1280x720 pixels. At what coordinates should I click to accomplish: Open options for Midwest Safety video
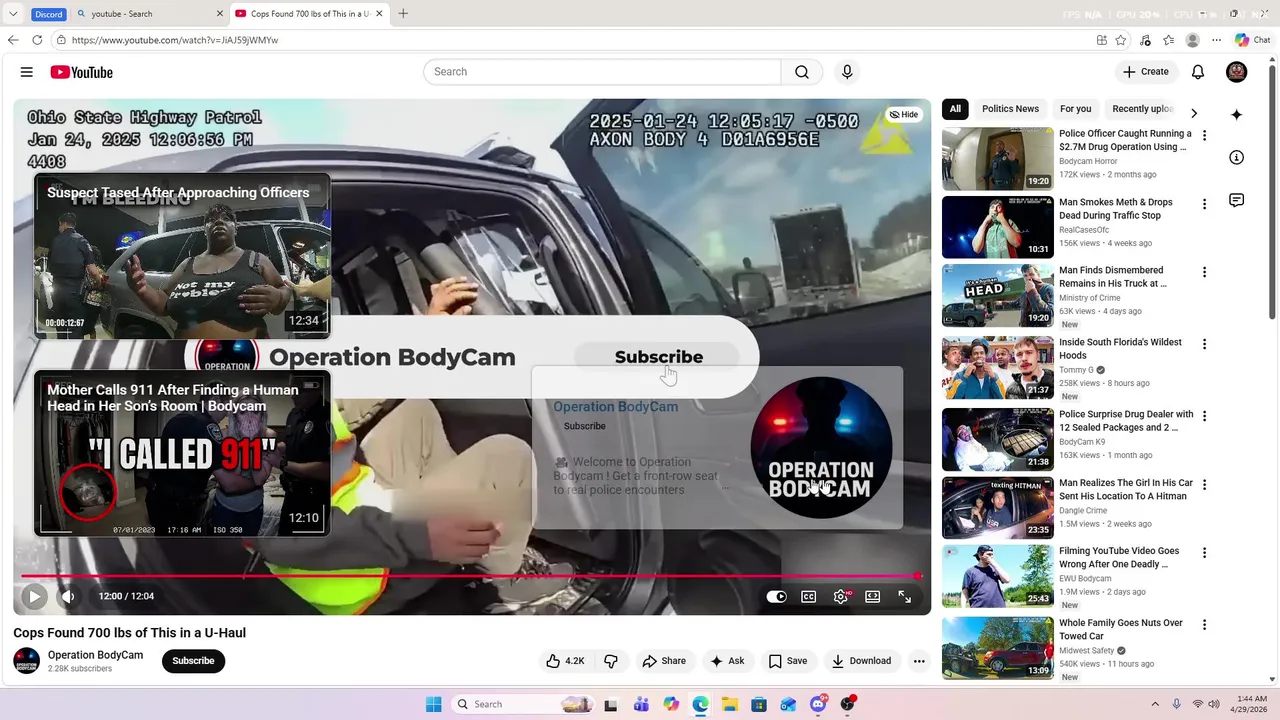[x=1204, y=625]
